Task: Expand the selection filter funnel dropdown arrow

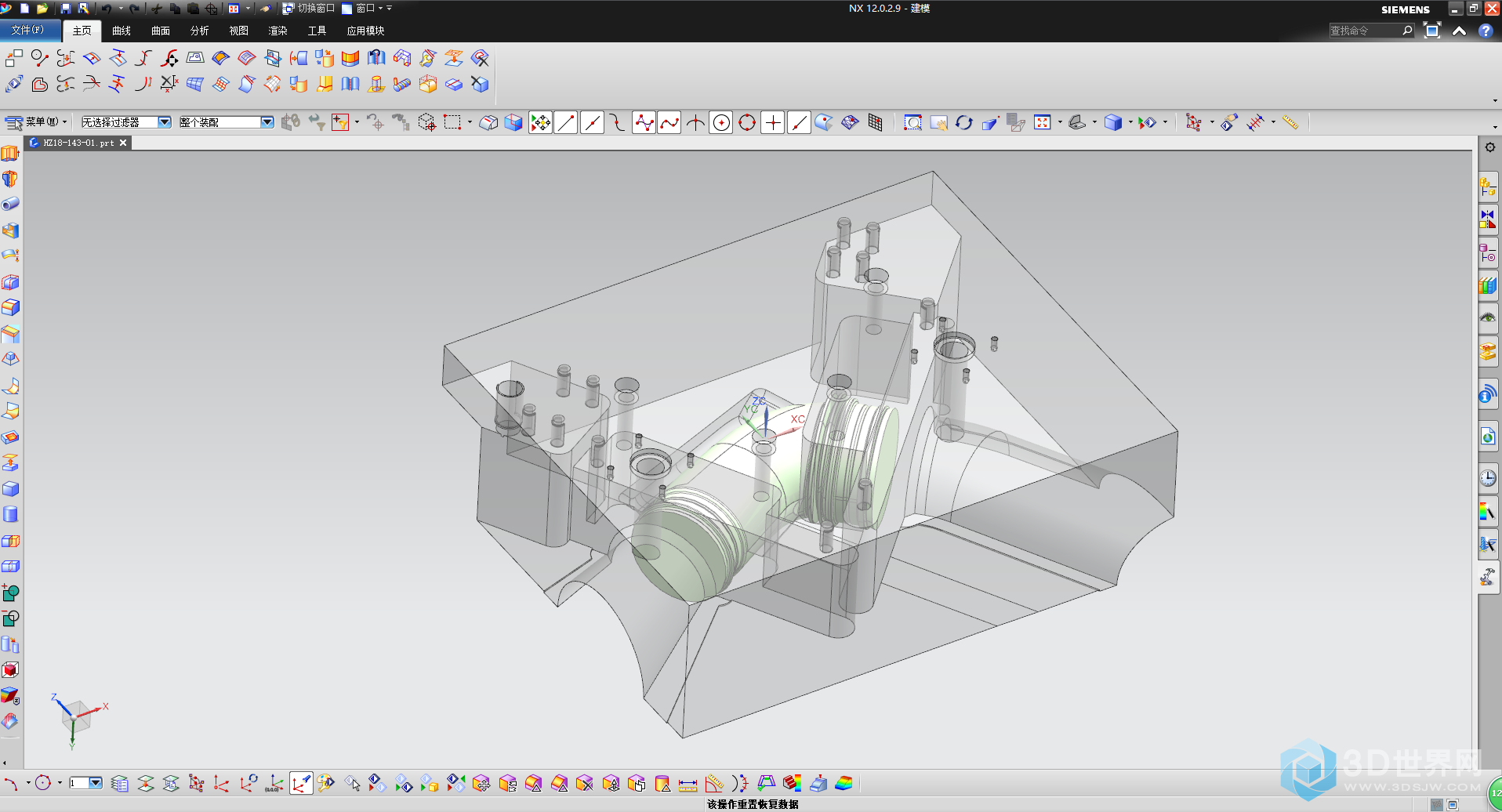Action: [357, 122]
